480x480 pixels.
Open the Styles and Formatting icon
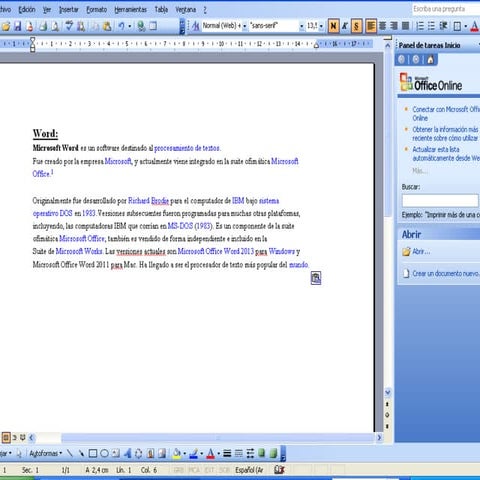[195, 26]
